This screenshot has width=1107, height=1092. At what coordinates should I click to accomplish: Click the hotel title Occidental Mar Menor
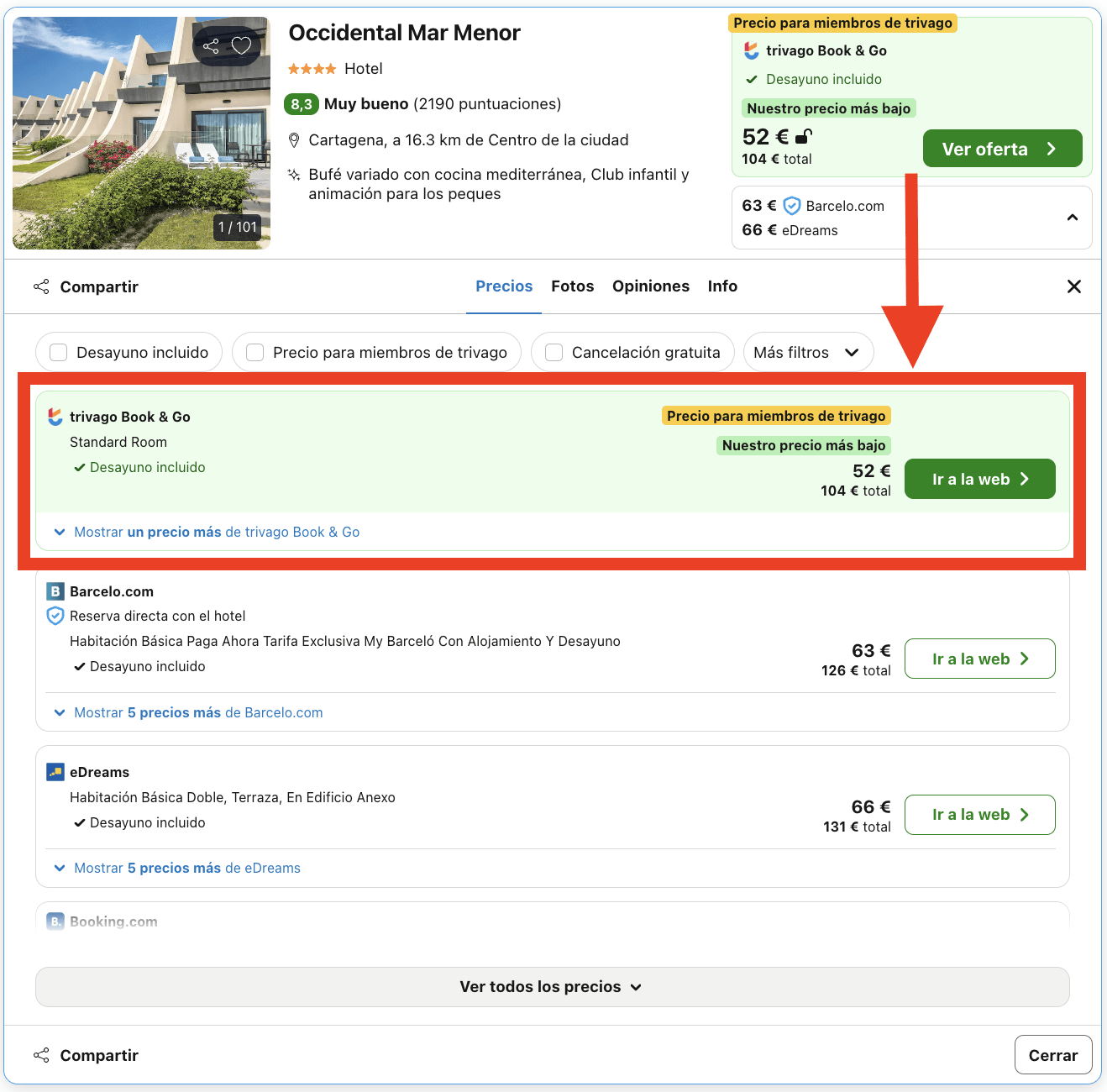tap(405, 33)
